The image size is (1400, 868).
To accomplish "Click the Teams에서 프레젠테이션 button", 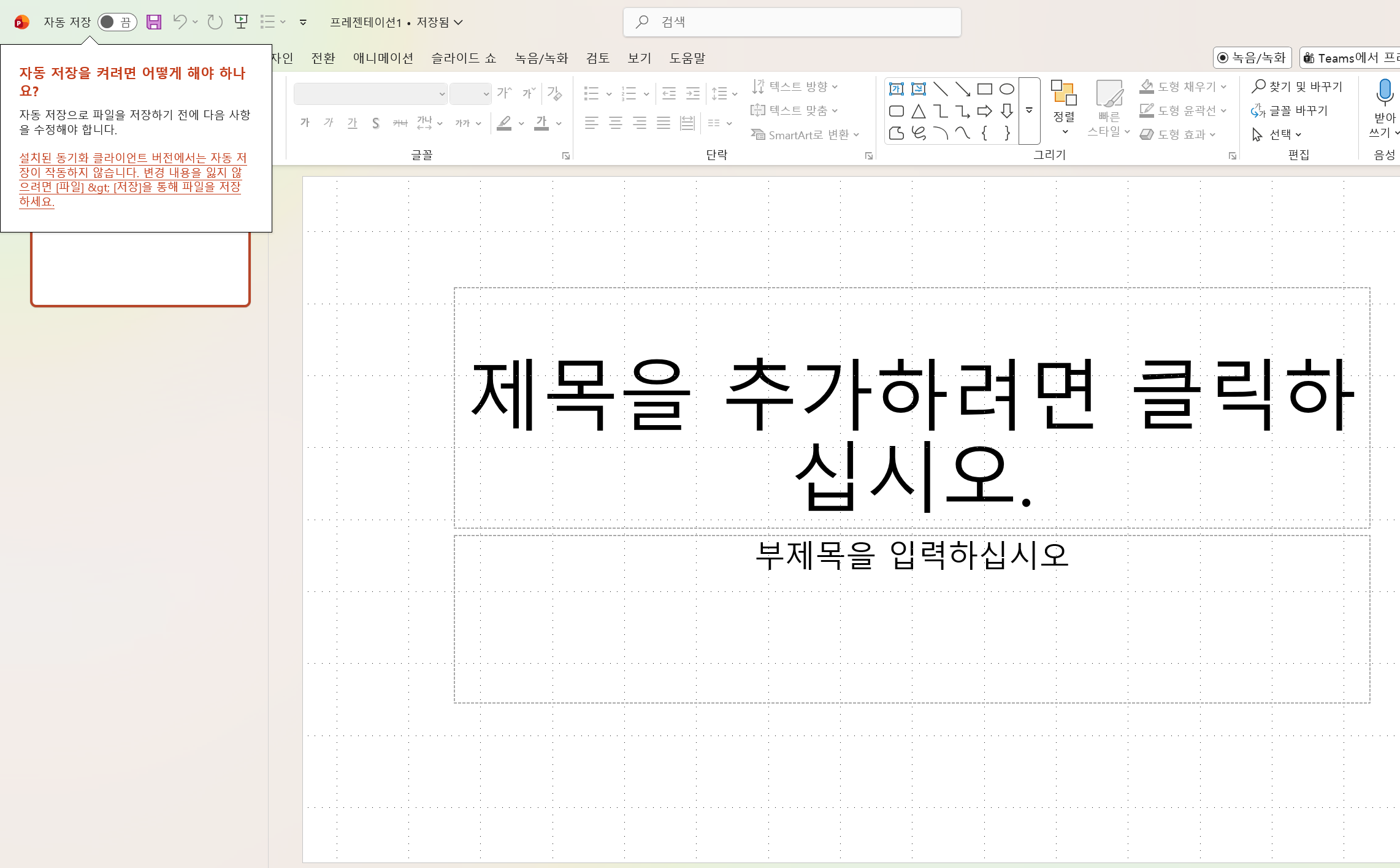I will click(1350, 58).
